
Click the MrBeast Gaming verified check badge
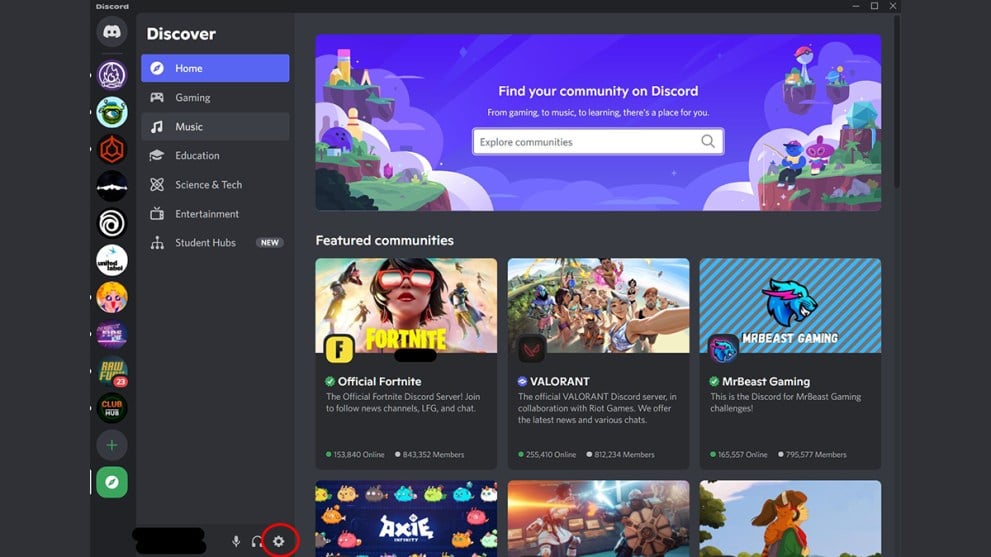coord(714,381)
